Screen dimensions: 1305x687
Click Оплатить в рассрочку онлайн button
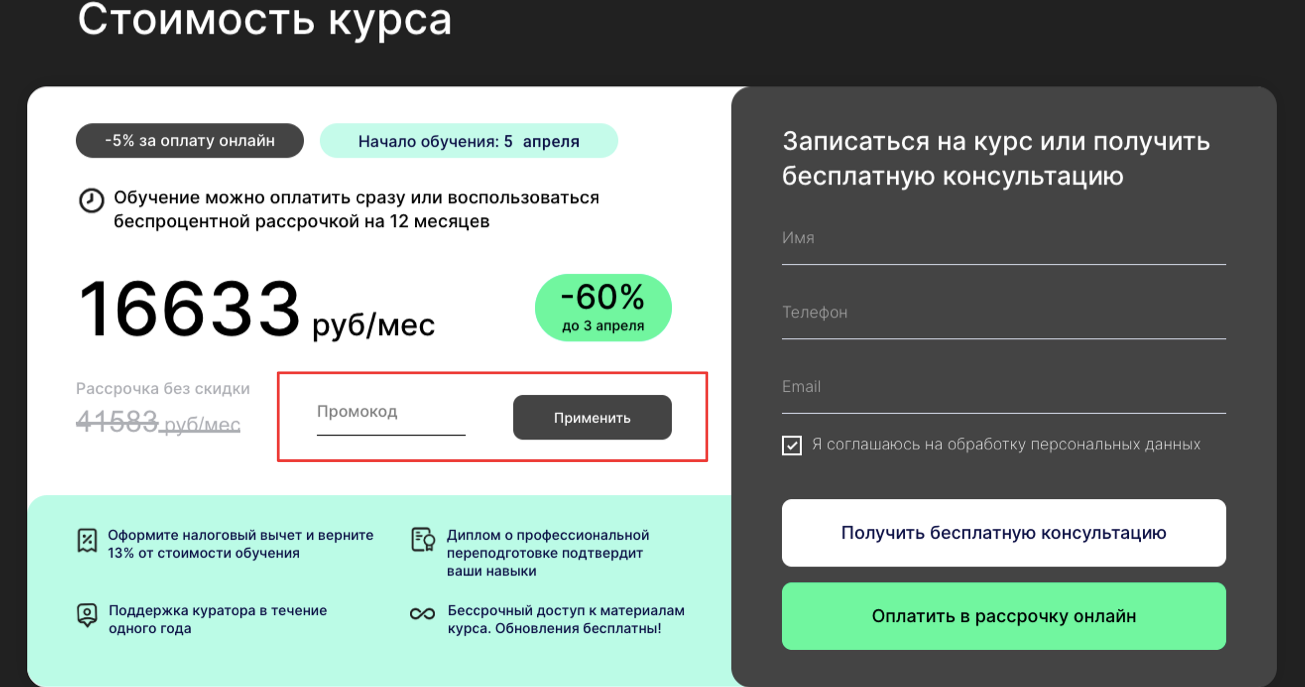click(x=1004, y=616)
